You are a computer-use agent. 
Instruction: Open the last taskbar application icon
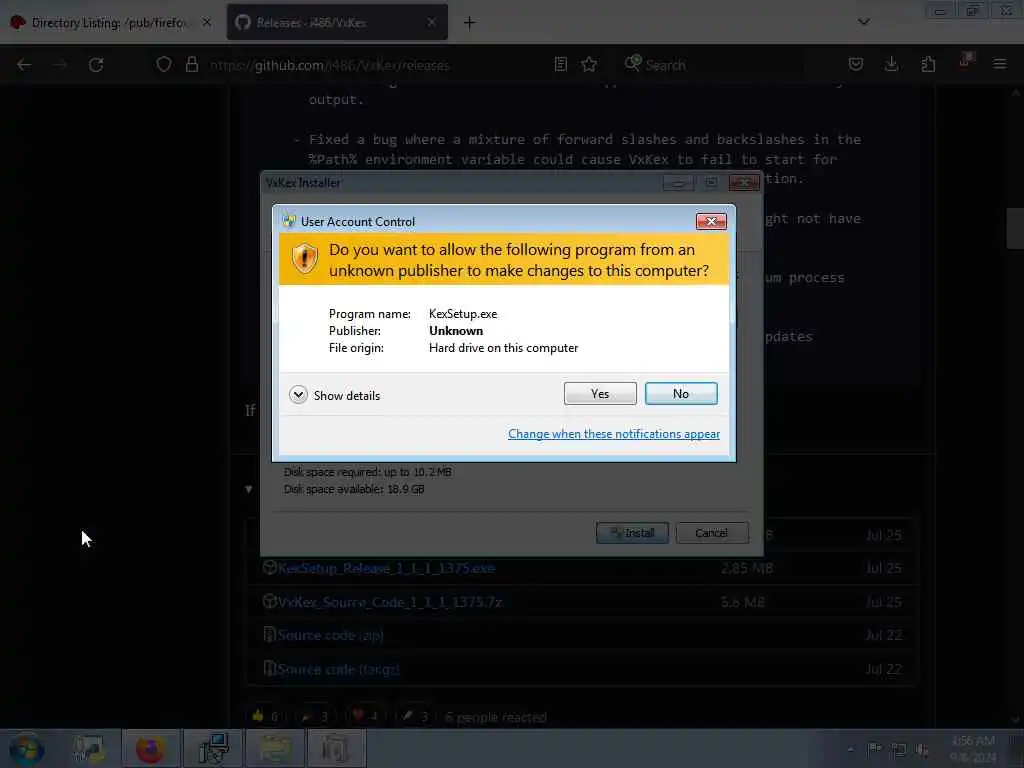(336, 749)
